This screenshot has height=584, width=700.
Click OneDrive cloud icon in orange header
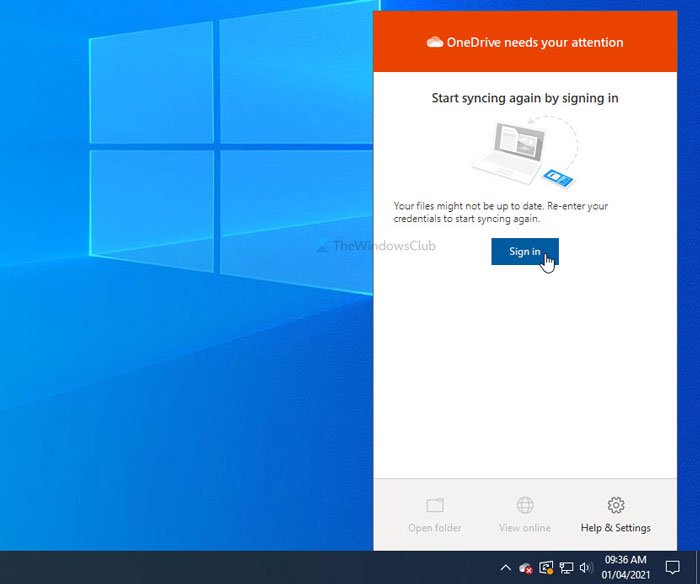[435, 42]
